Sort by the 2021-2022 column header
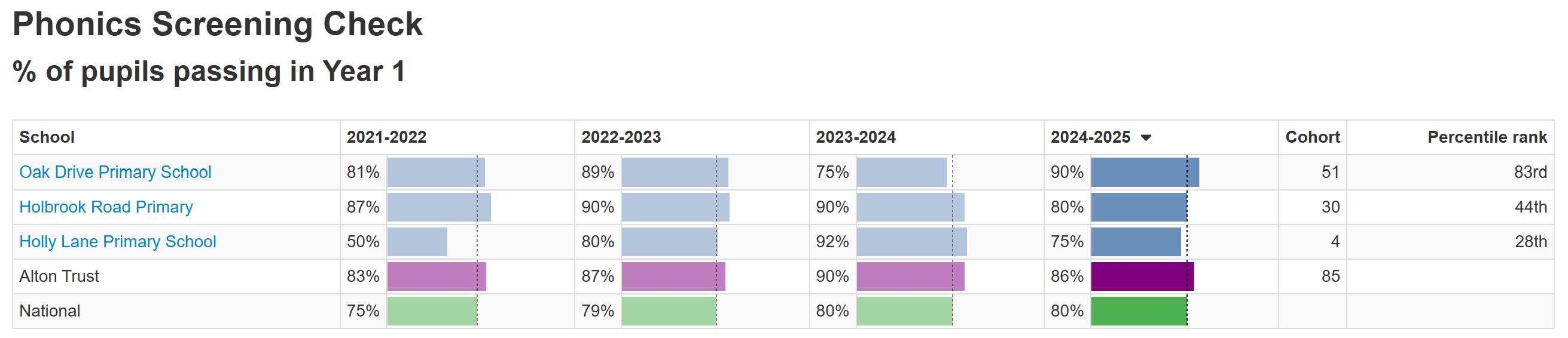Screen dimensions: 1568x338 coord(386,137)
